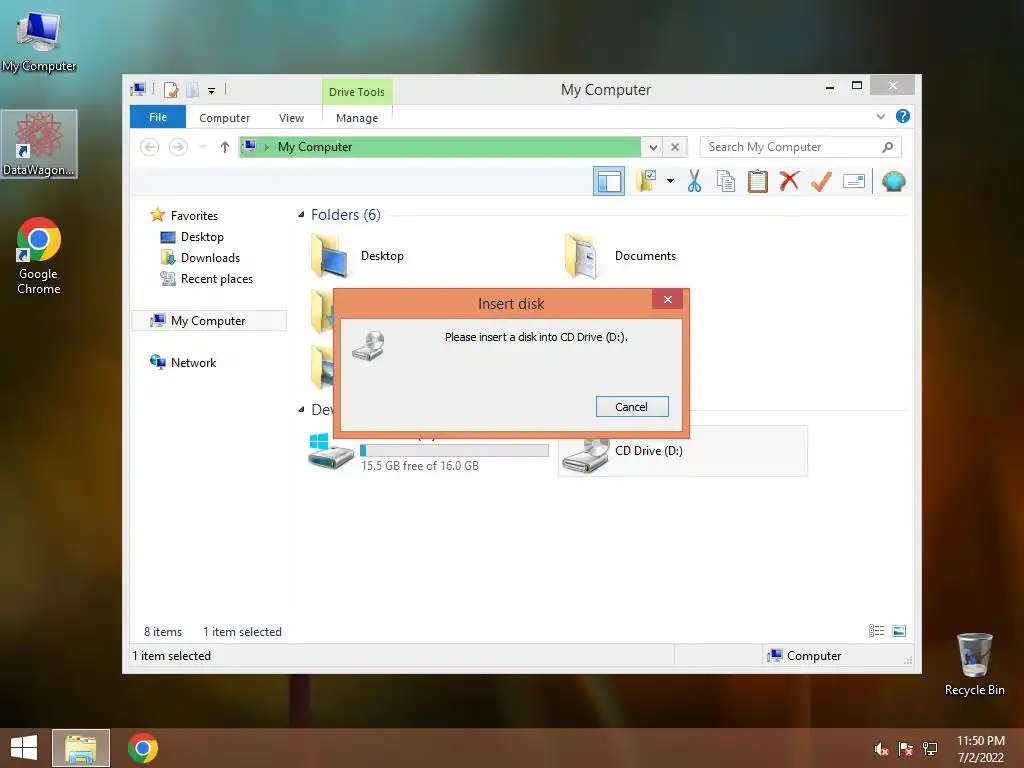Select Network in navigation pane
The image size is (1024, 768).
(193, 362)
